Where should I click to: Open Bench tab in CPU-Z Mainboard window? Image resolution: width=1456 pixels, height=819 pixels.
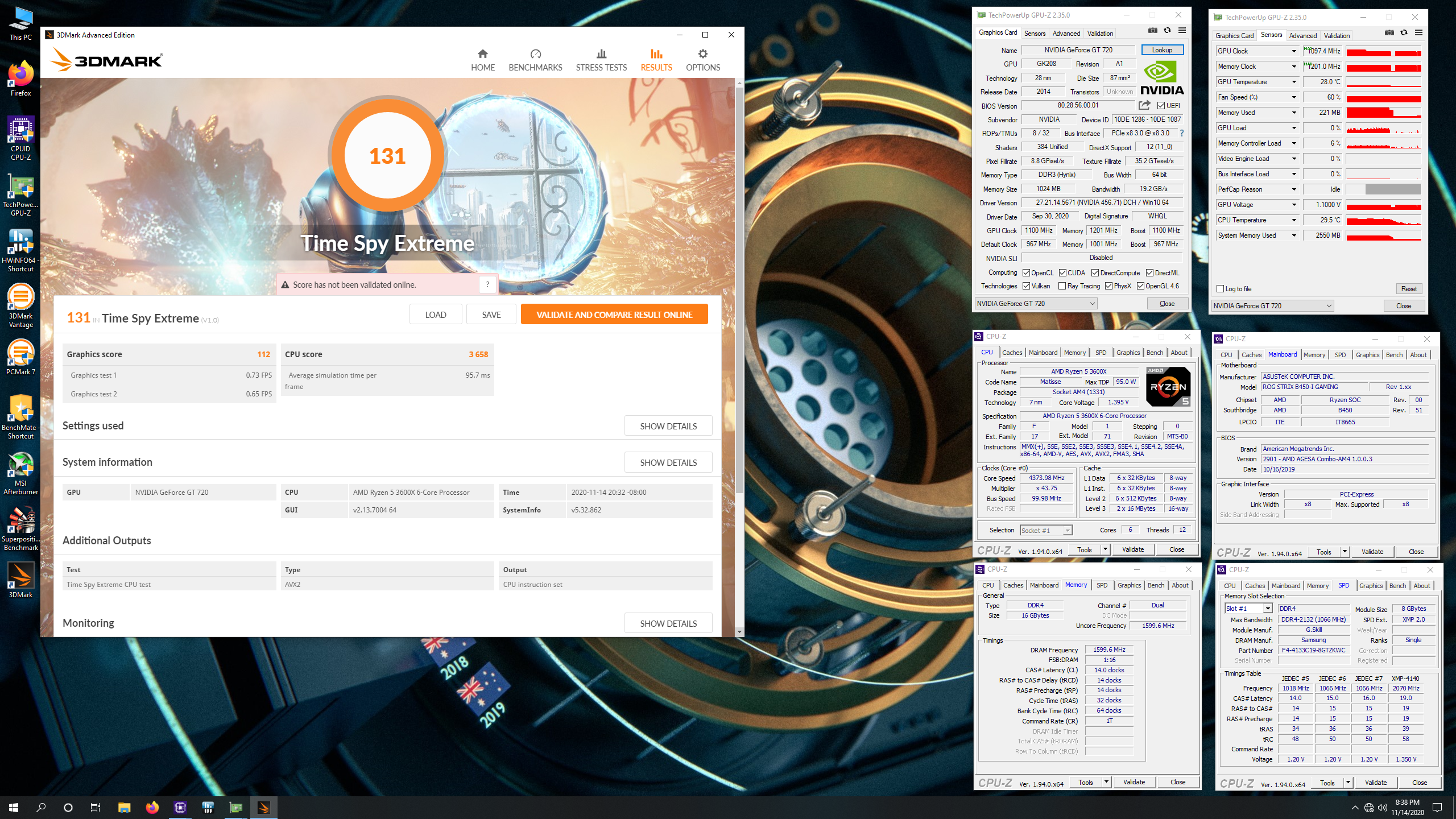1394,355
